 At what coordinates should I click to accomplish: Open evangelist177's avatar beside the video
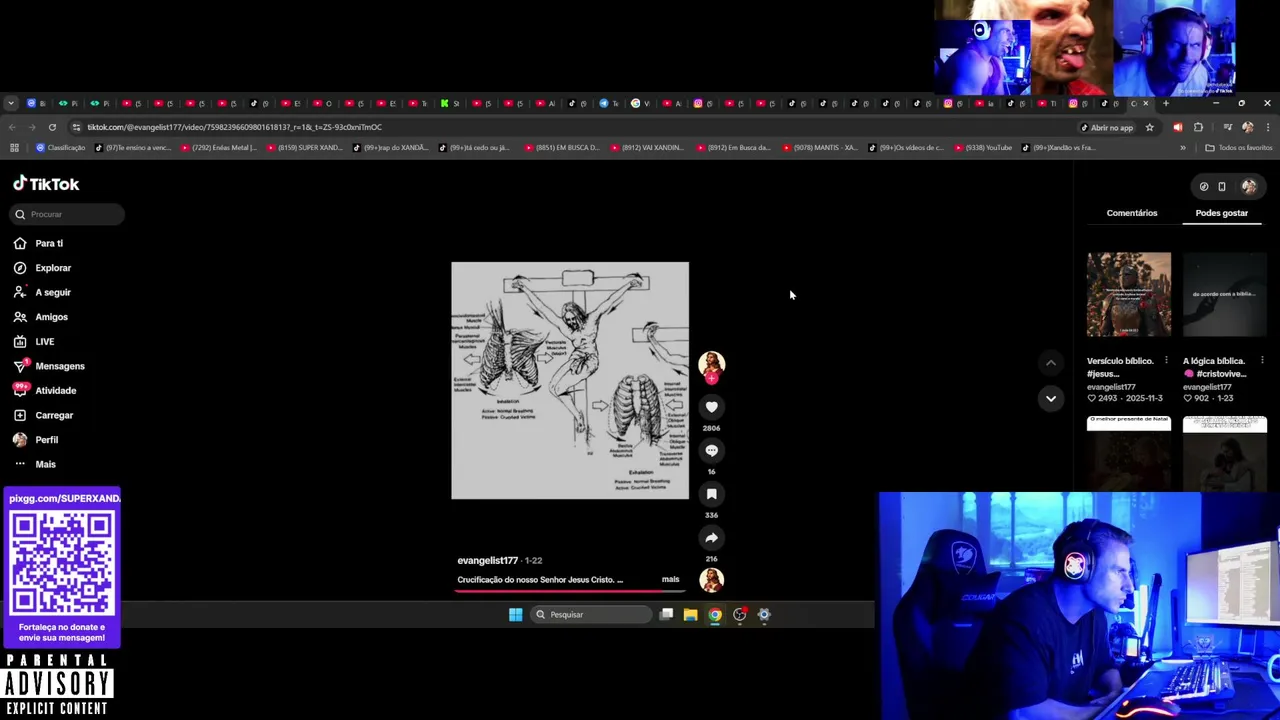point(711,364)
